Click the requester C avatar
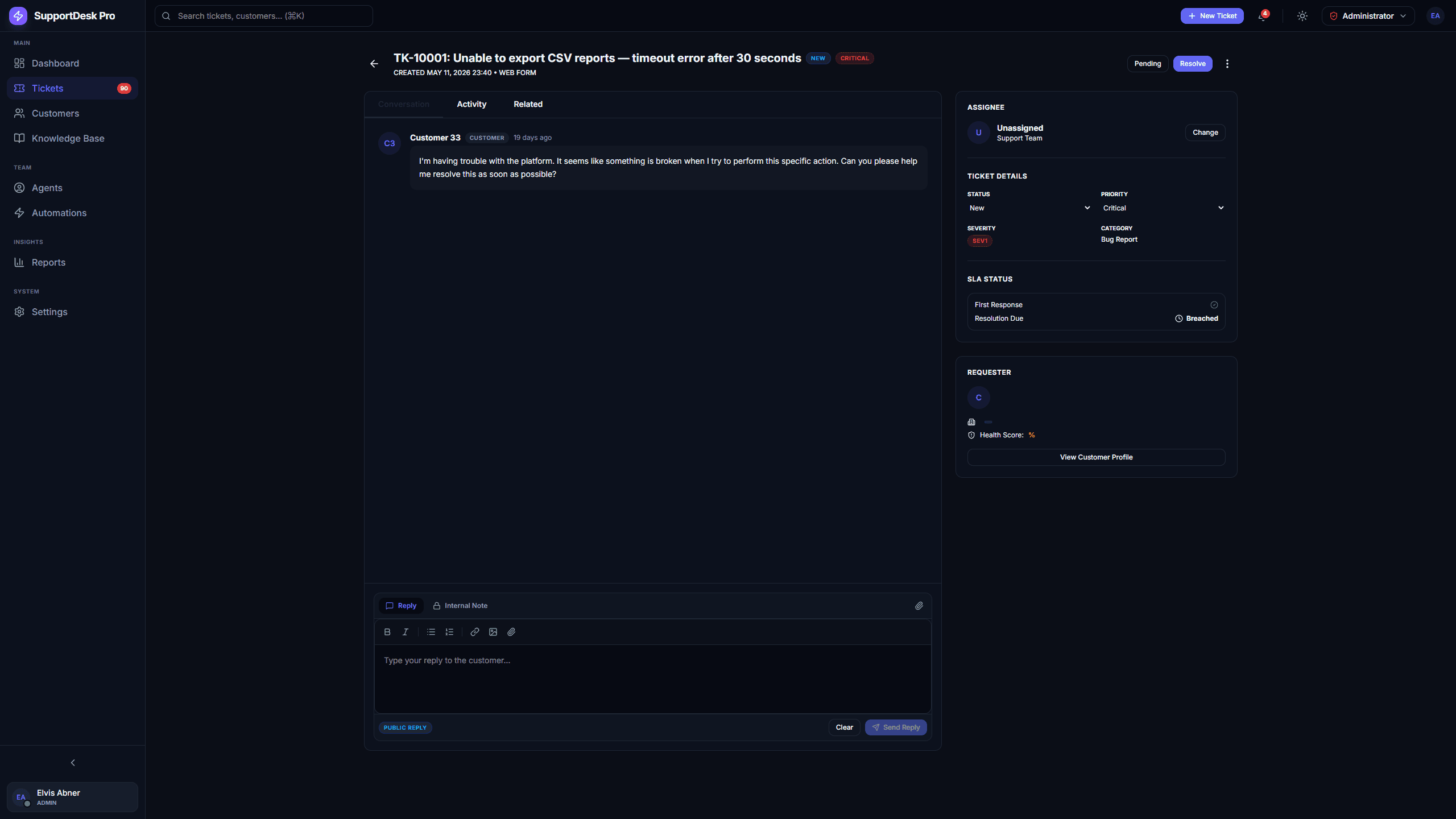This screenshot has width=1456, height=819. coord(979,398)
